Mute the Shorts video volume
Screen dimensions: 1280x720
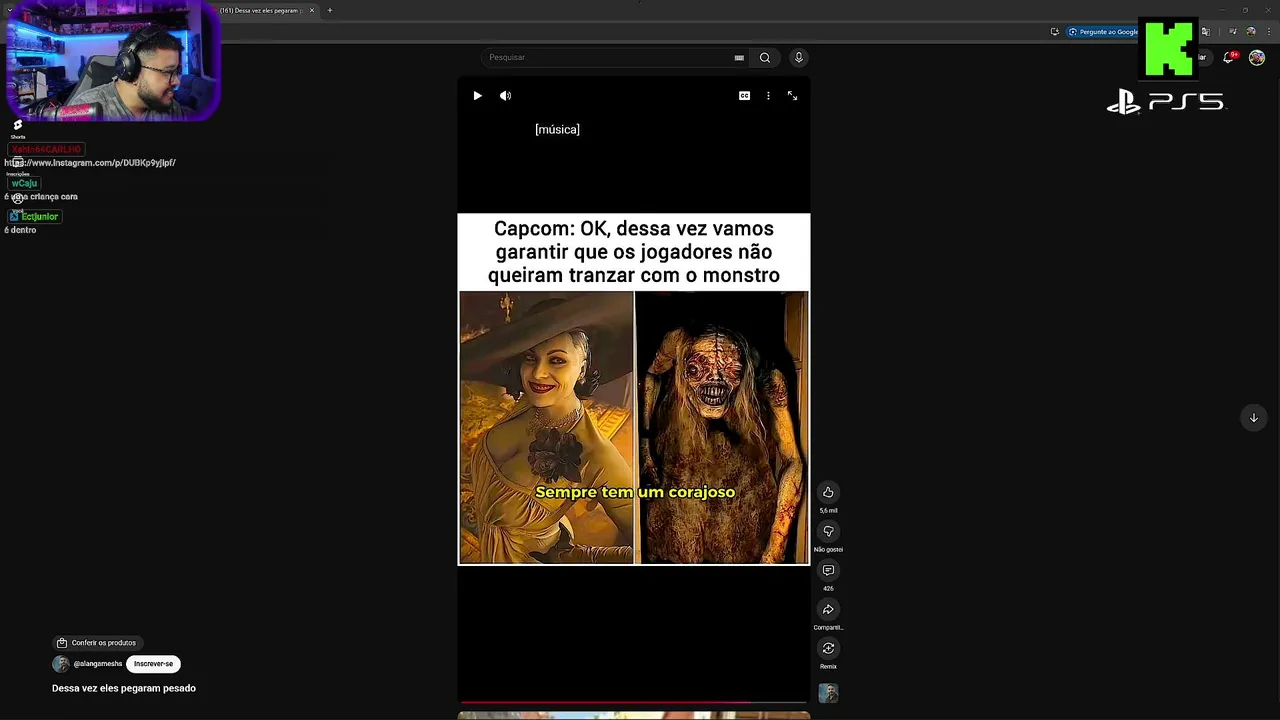point(505,96)
